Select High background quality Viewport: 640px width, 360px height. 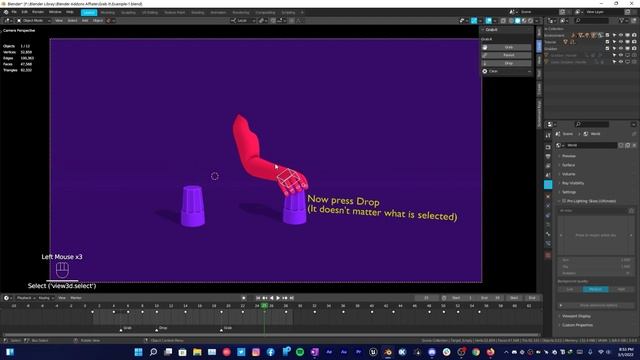click(x=621, y=289)
